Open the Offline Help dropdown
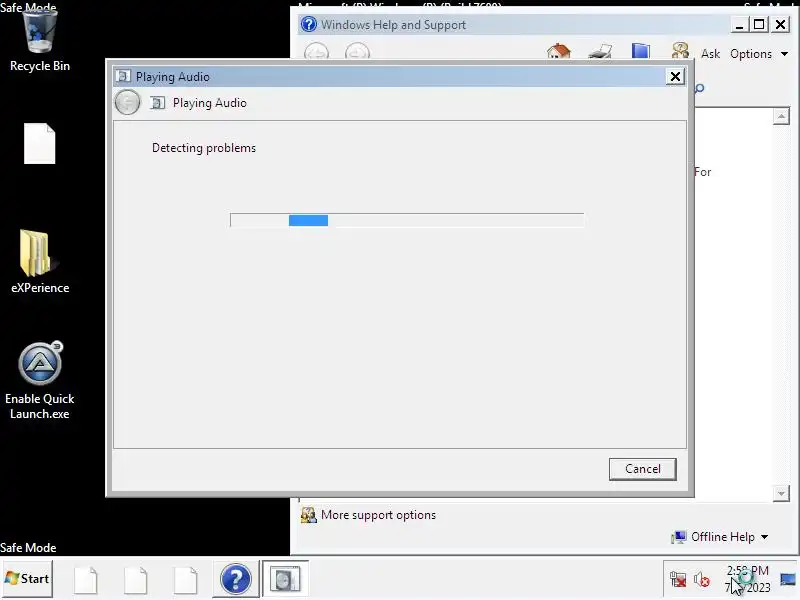 [730, 537]
